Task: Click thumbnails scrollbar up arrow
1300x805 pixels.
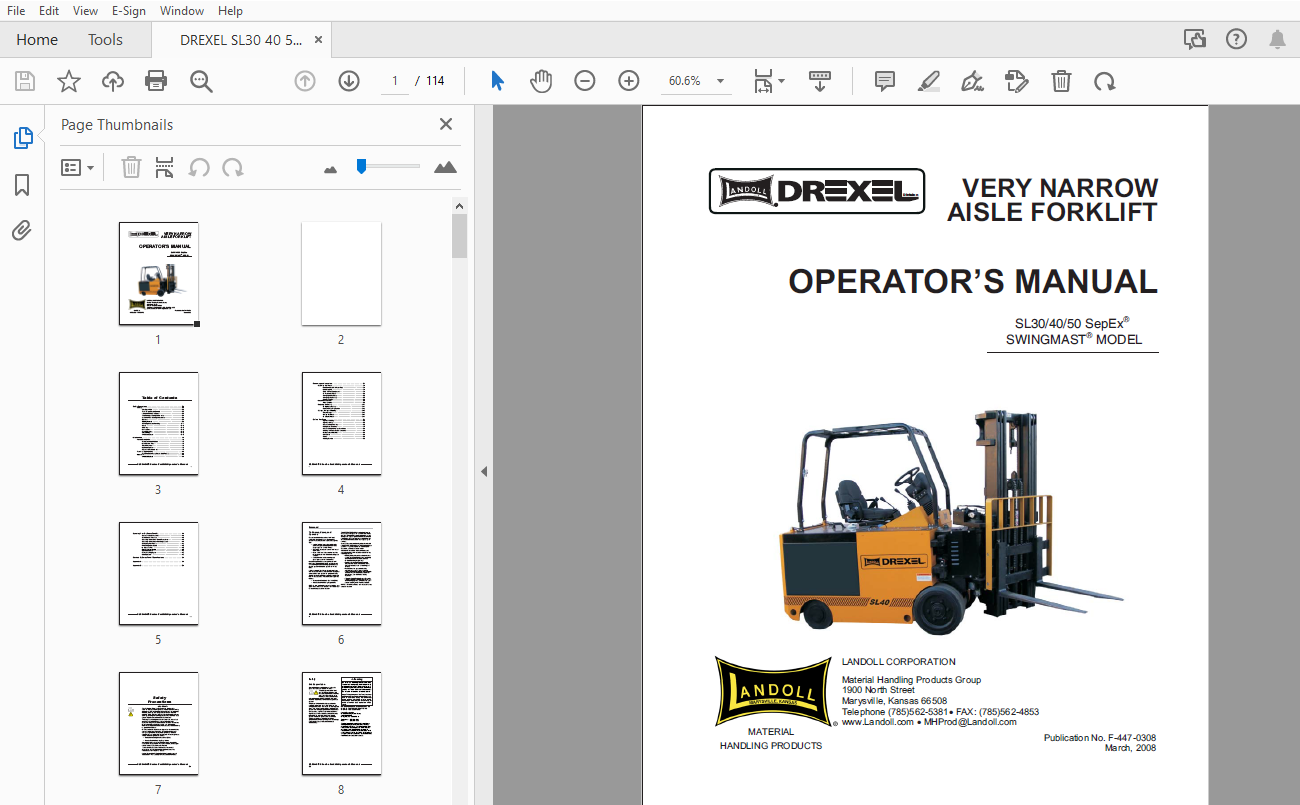Action: (459, 205)
